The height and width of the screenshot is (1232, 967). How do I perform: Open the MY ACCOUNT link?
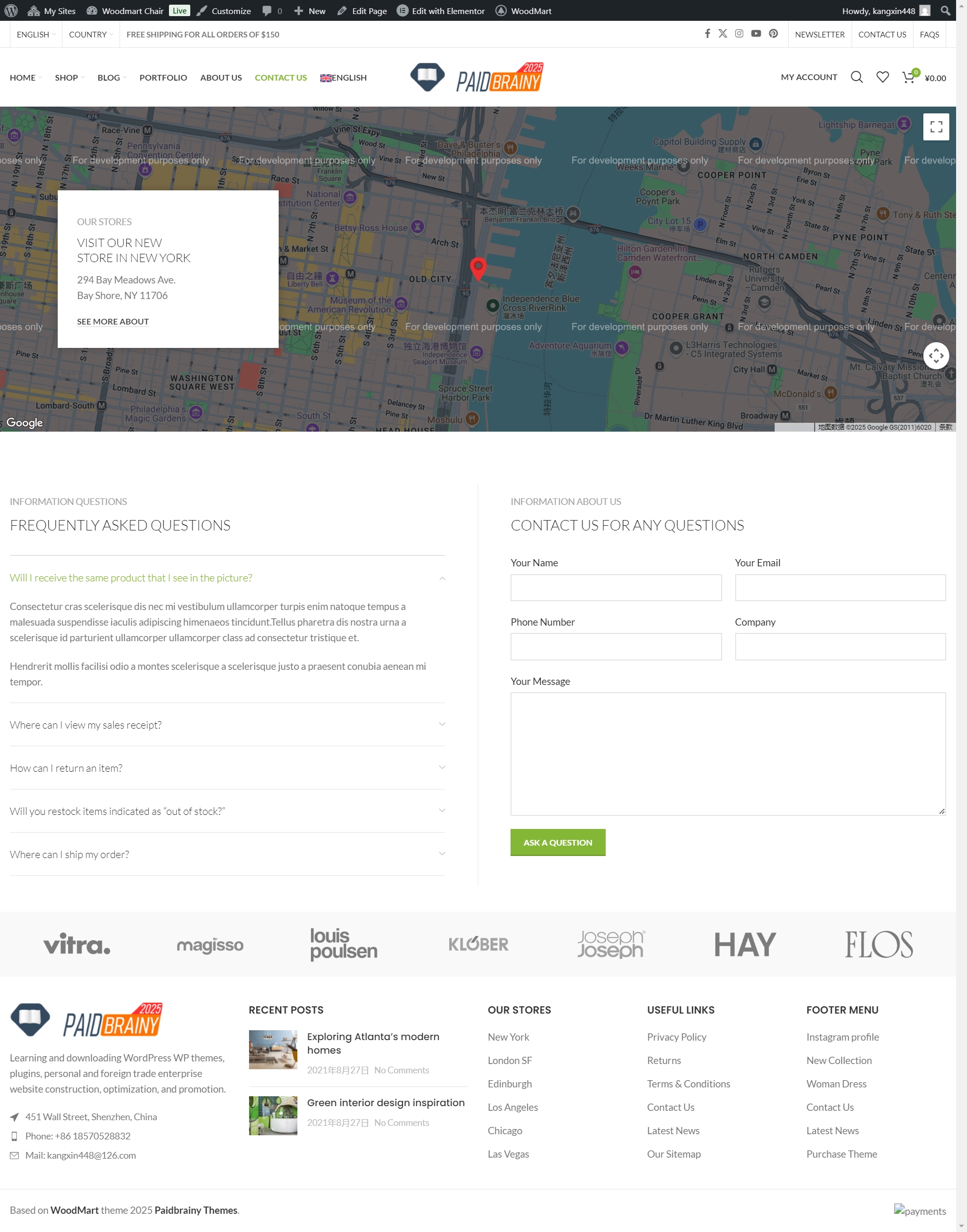(808, 77)
